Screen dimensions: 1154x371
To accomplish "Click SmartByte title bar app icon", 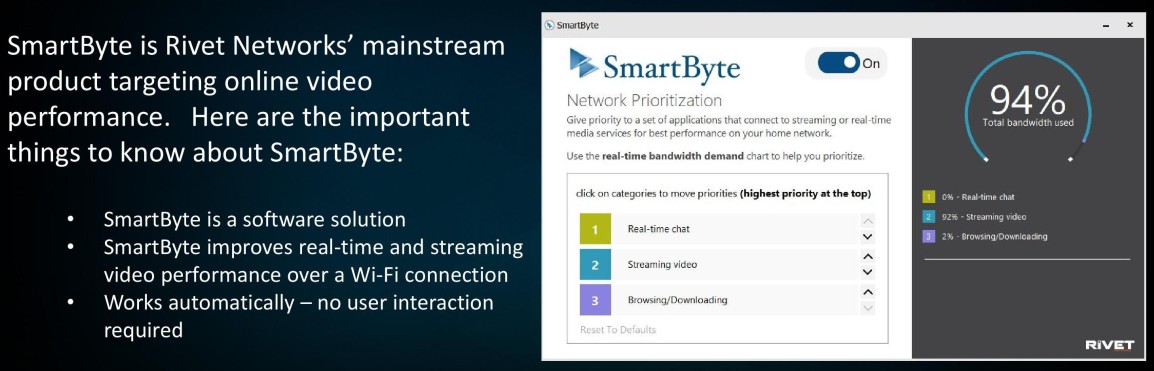I will (549, 25).
